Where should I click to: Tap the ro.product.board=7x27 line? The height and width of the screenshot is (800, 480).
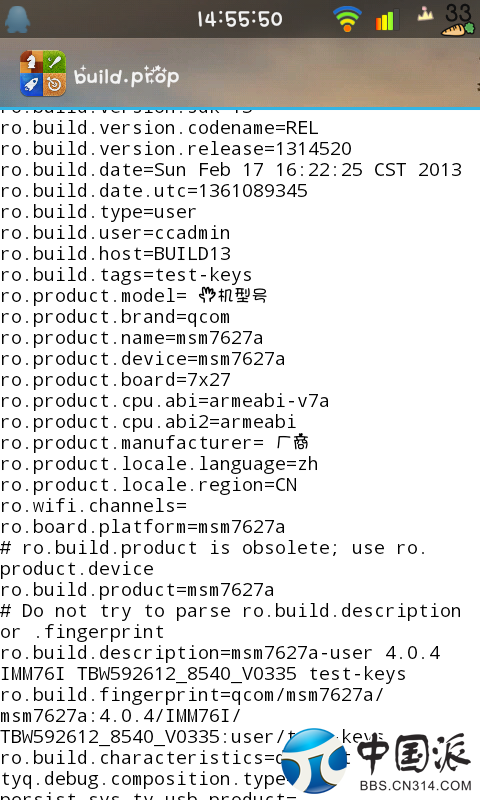pos(115,380)
